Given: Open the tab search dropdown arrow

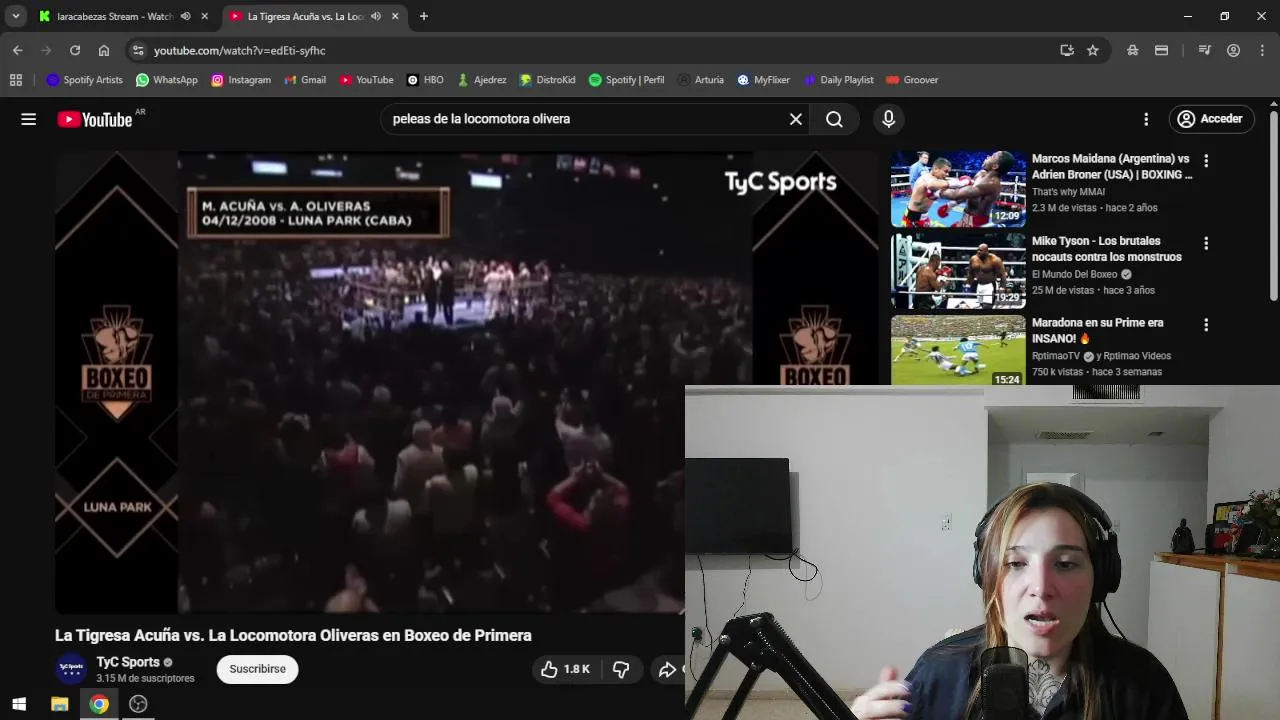Looking at the screenshot, I should tap(16, 17).
